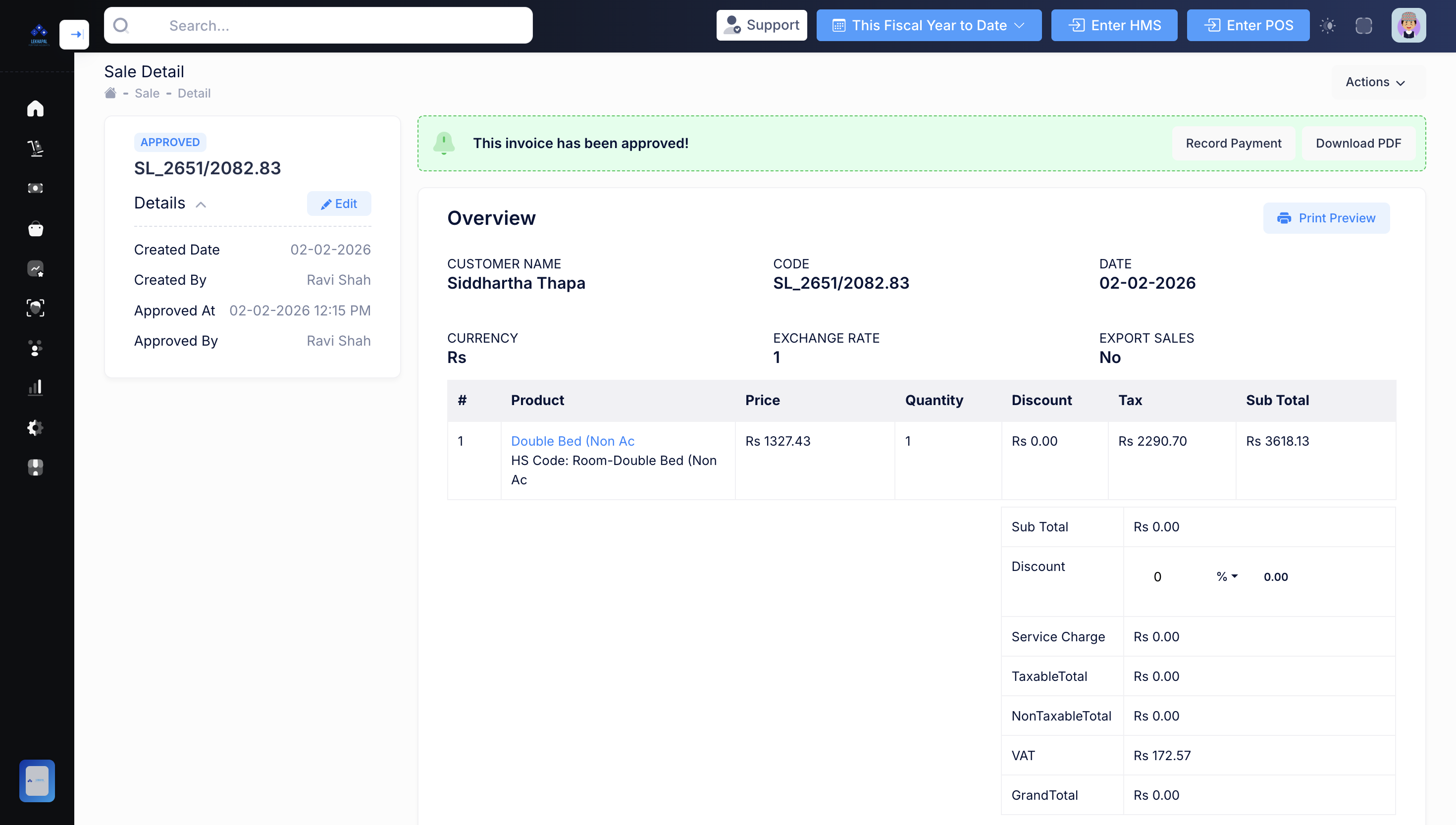Image resolution: width=1456 pixels, height=825 pixels.
Task: Collapse the Details section chevron
Action: [x=201, y=205]
